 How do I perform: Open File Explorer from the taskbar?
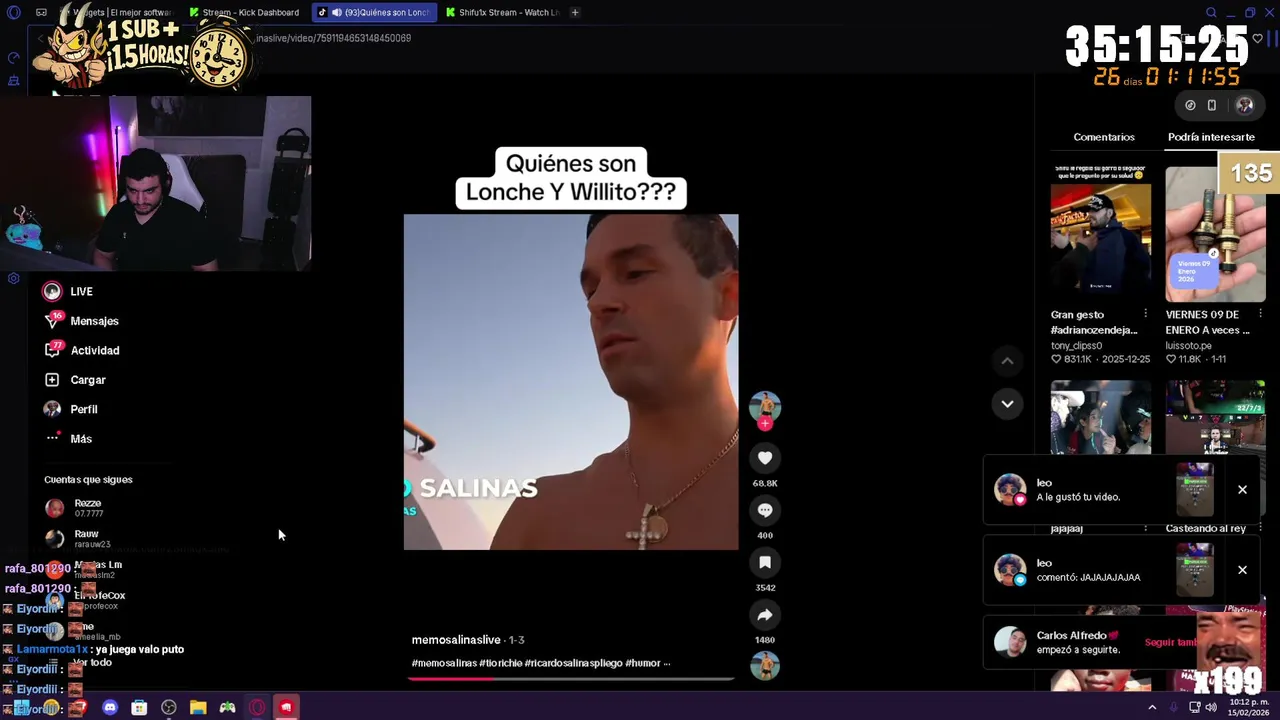[x=198, y=708]
